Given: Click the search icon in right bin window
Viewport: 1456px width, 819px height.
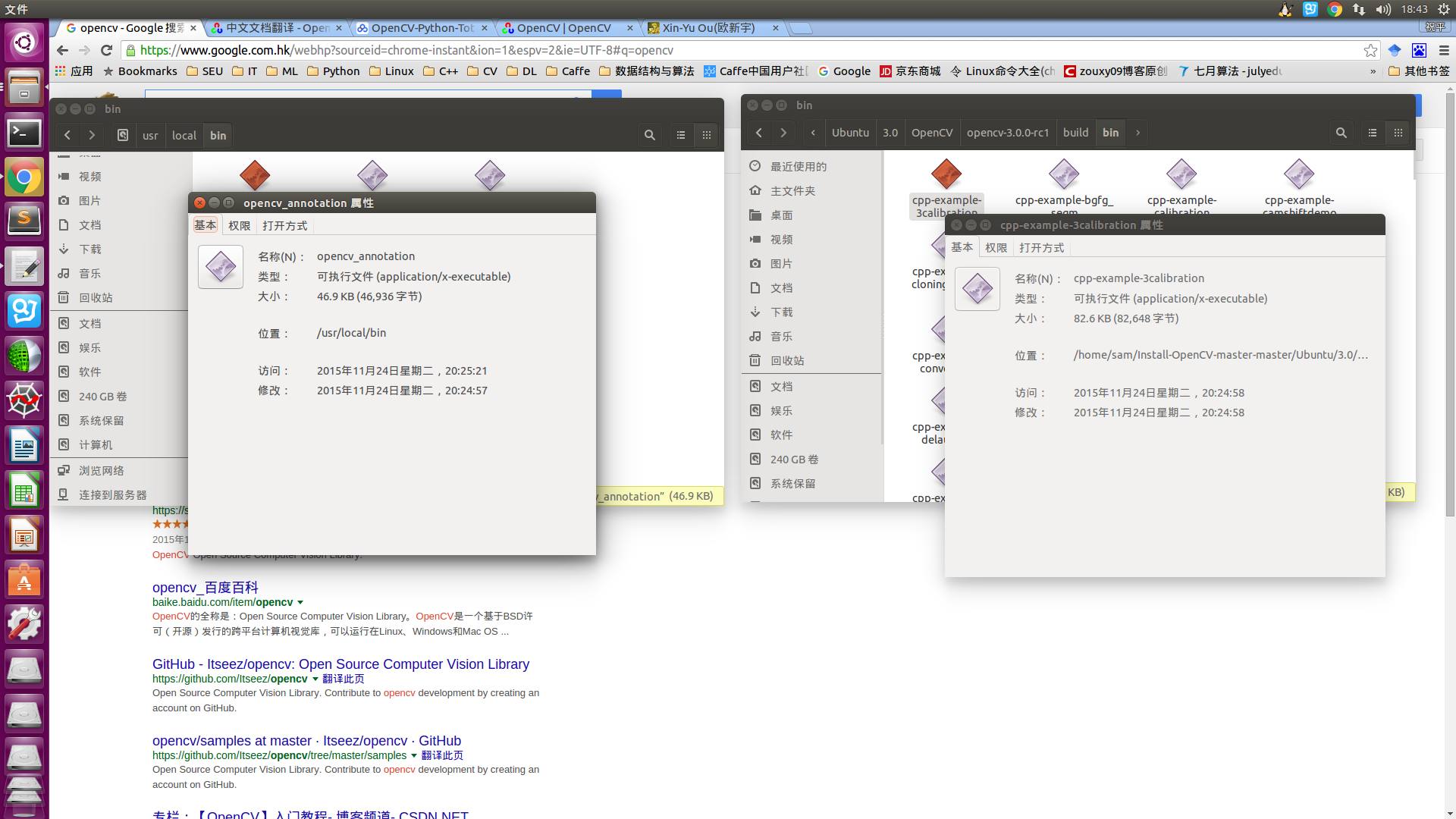Looking at the screenshot, I should tap(1341, 133).
